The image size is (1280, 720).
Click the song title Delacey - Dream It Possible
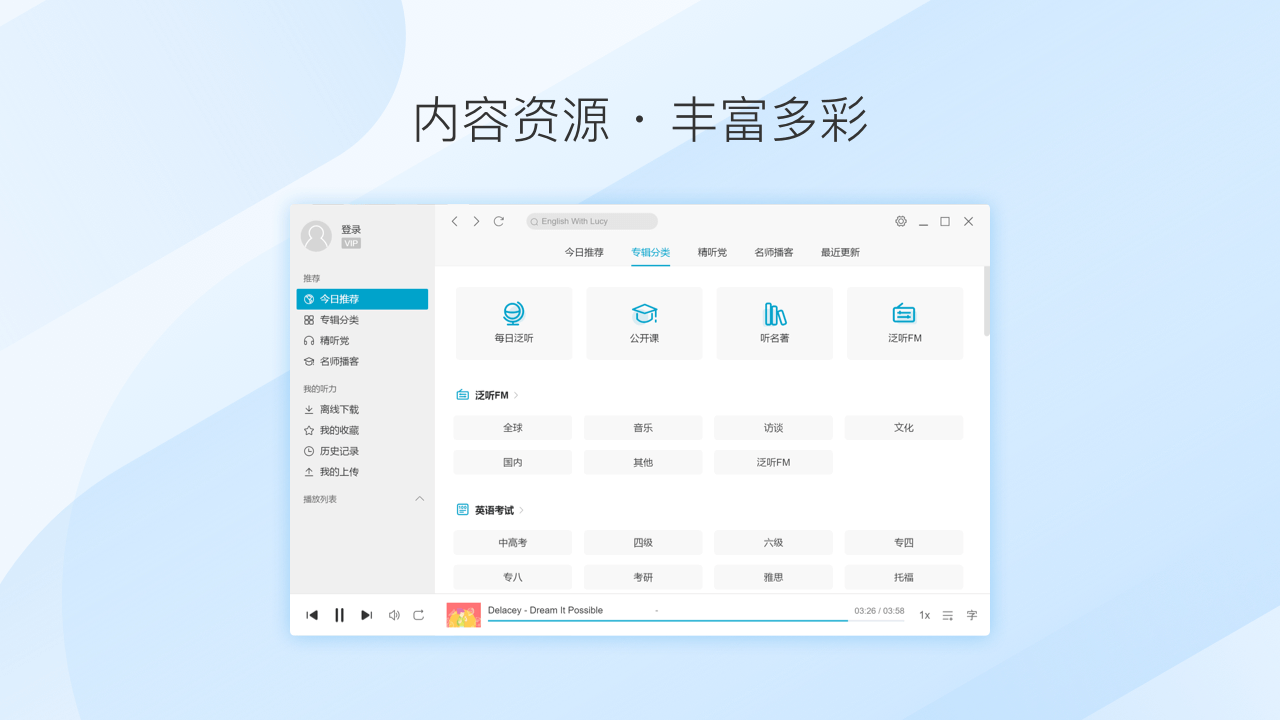(x=545, y=610)
